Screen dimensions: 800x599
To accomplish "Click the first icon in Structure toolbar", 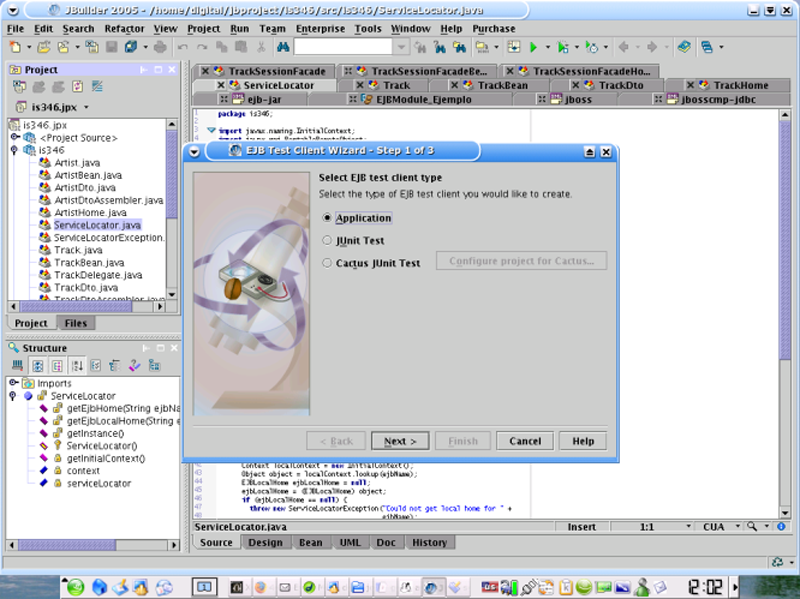I will [x=18, y=366].
